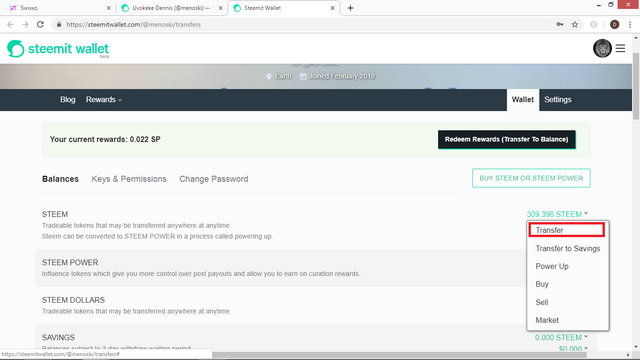
Task: Close the Swixxo tab
Action: (109, 8)
